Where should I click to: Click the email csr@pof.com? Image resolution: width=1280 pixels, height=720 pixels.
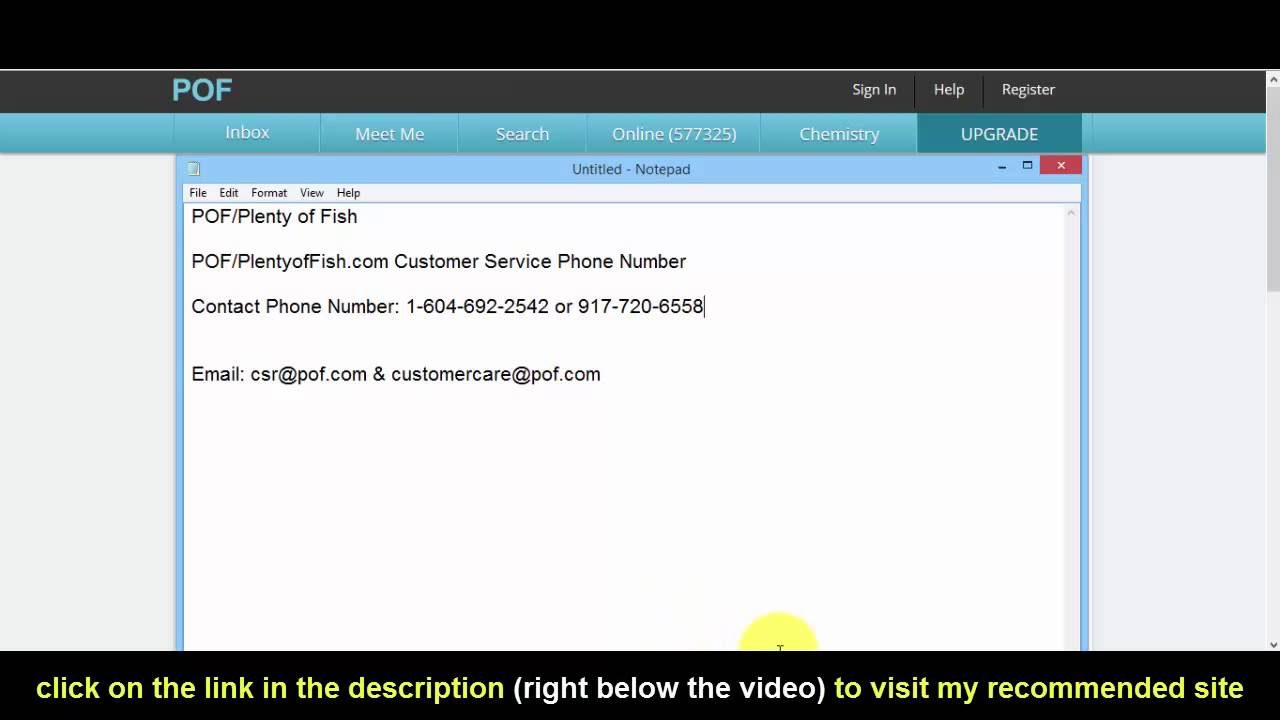coord(309,374)
